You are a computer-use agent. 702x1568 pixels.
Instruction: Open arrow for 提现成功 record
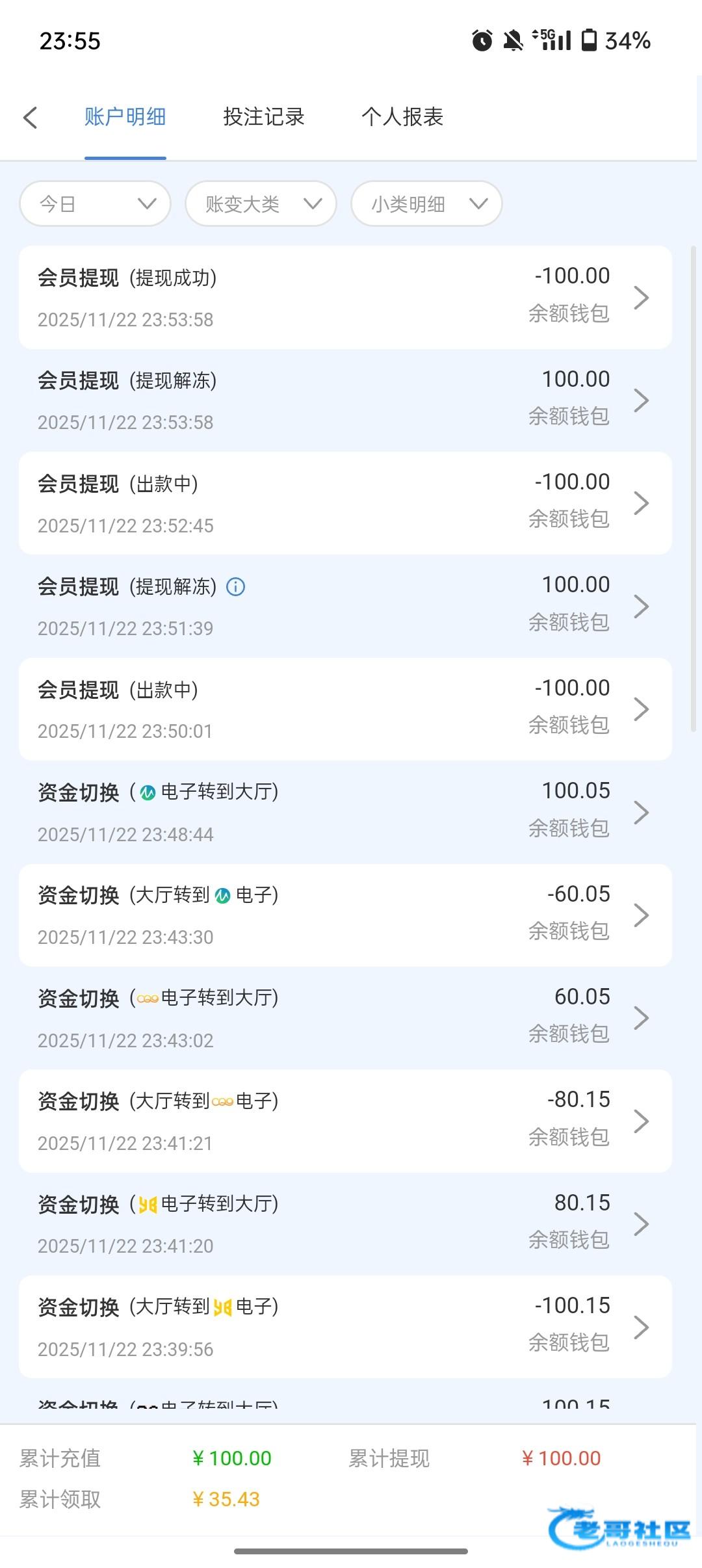[x=641, y=297]
